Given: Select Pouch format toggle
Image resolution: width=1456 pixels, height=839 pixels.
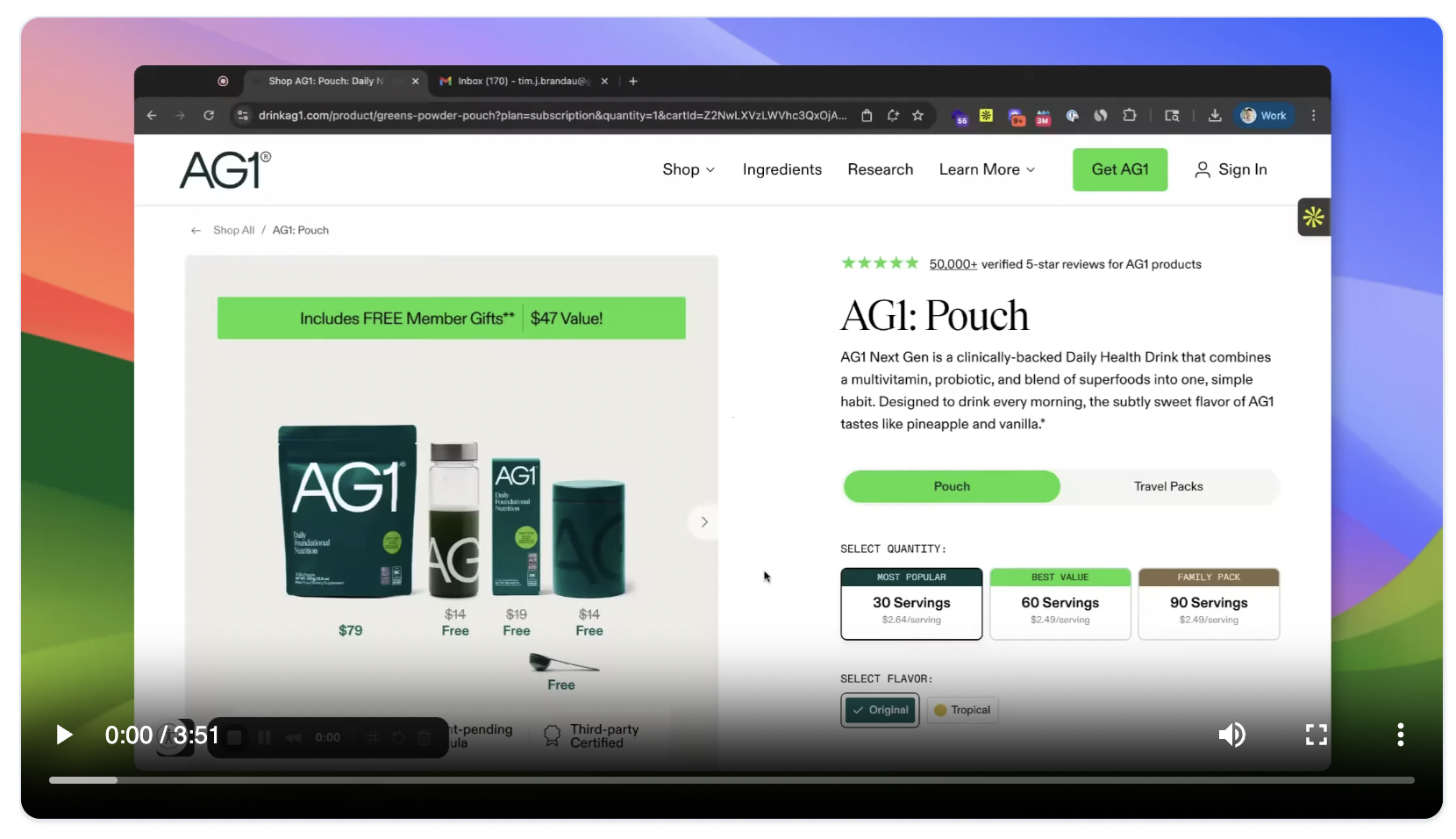Looking at the screenshot, I should pyautogui.click(x=952, y=486).
